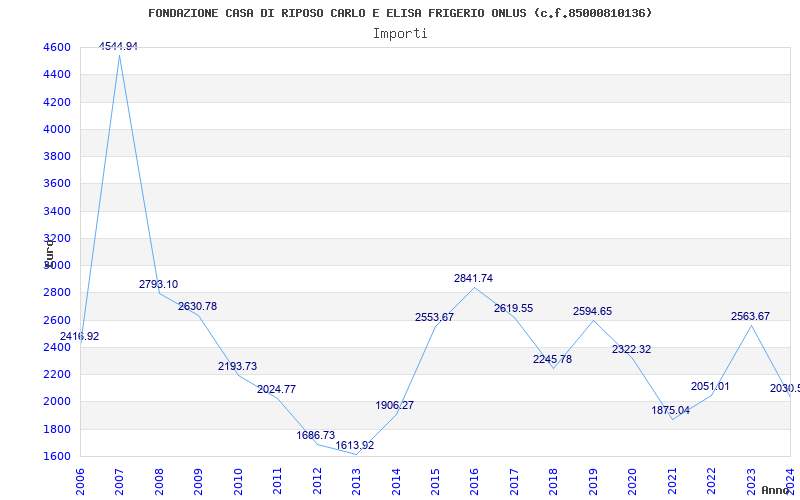This screenshot has width=800, height=500.
Task: Click y-axis value 4200
Action: (x=57, y=102)
